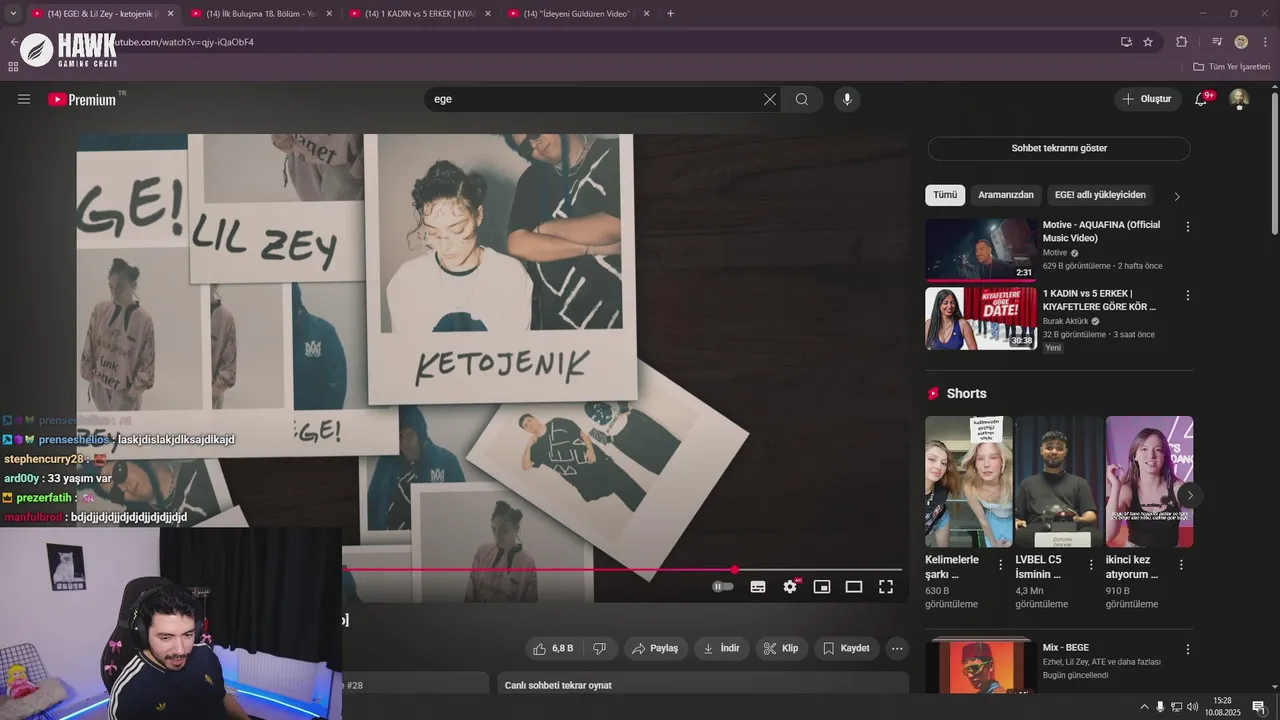1280x720 pixels.
Task: Switch to theater mode
Action: pos(854,587)
